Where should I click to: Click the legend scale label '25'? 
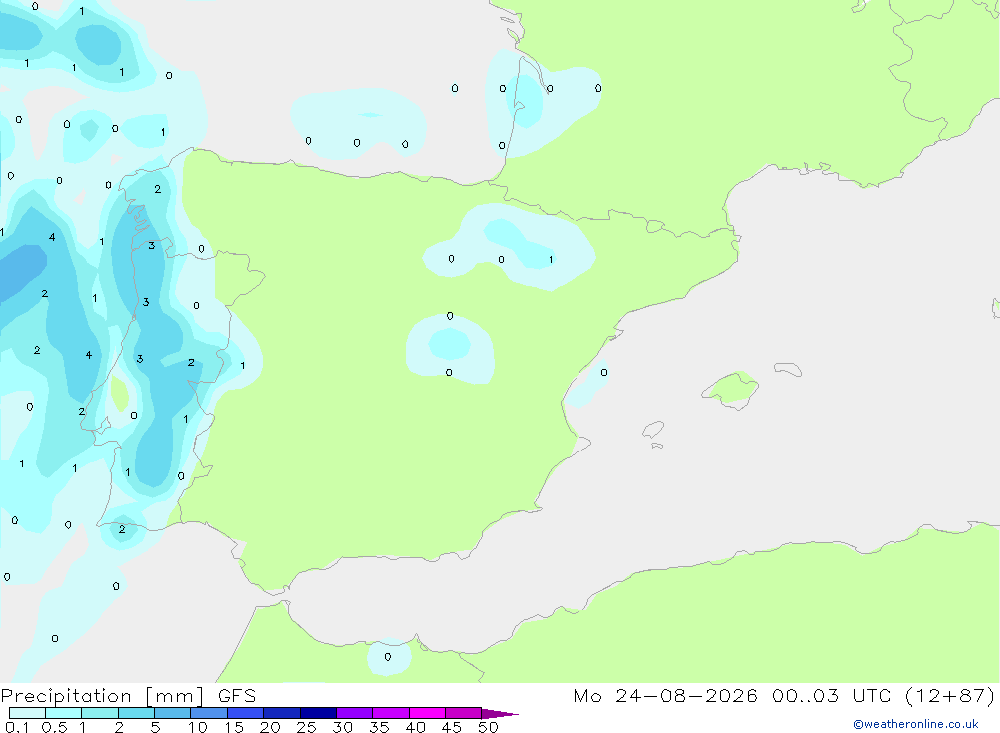point(306,727)
